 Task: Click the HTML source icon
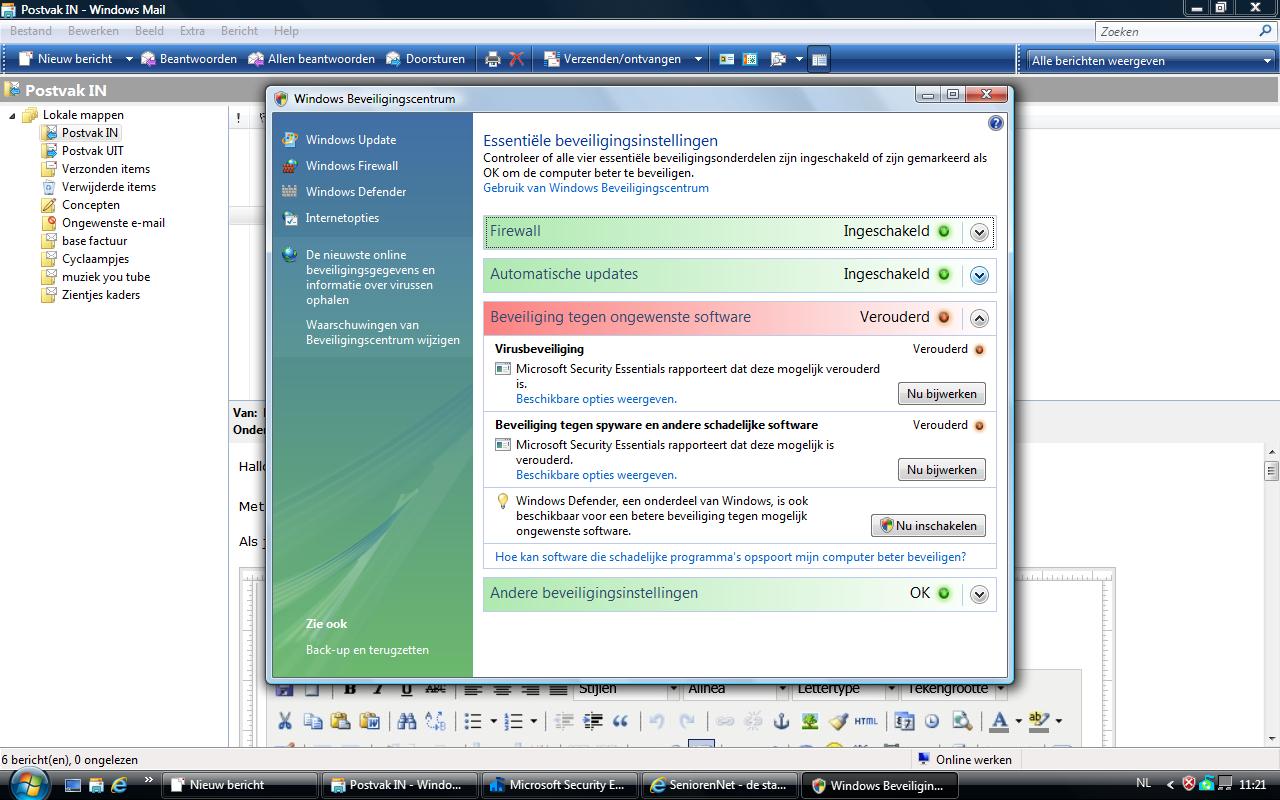pyautogui.click(x=866, y=721)
